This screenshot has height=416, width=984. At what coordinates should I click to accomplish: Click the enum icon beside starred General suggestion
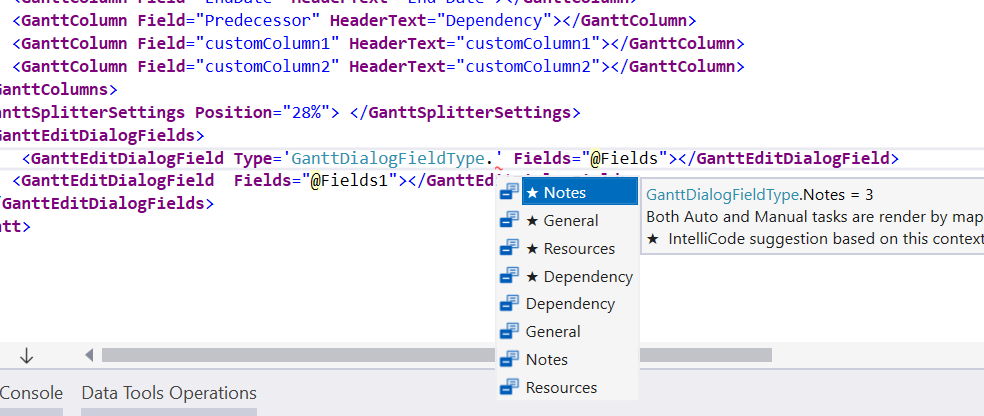pyautogui.click(x=510, y=220)
